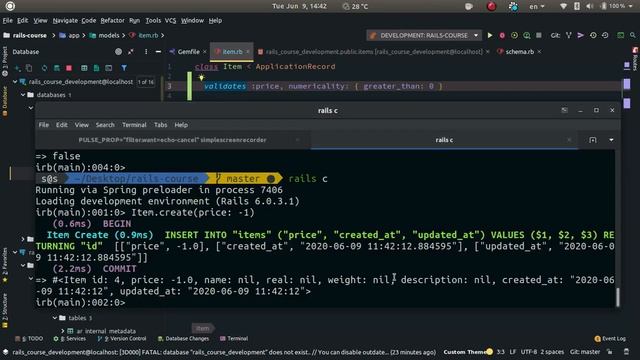Collapse all in Database panel

pyautogui.click(x=131, y=52)
